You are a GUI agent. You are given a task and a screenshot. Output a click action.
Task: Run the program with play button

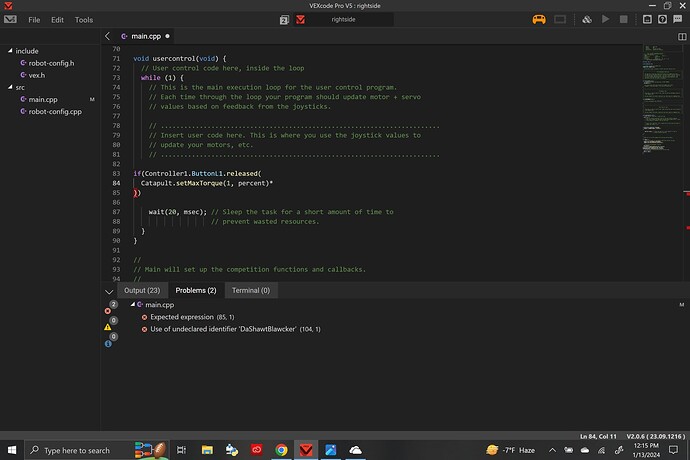click(x=606, y=19)
